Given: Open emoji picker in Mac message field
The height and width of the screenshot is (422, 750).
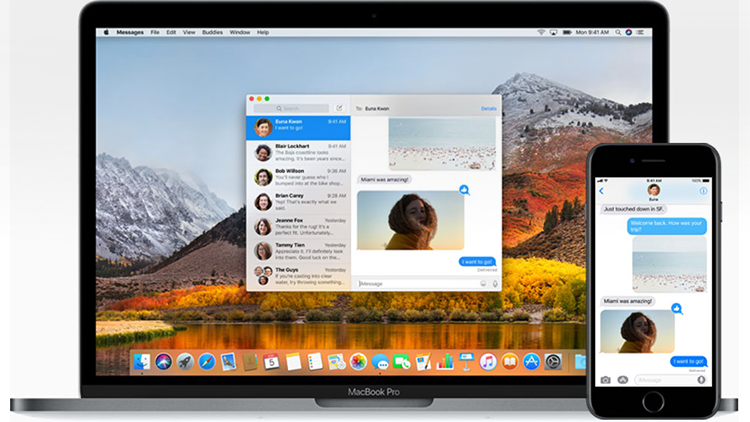Looking at the screenshot, I should click(483, 284).
